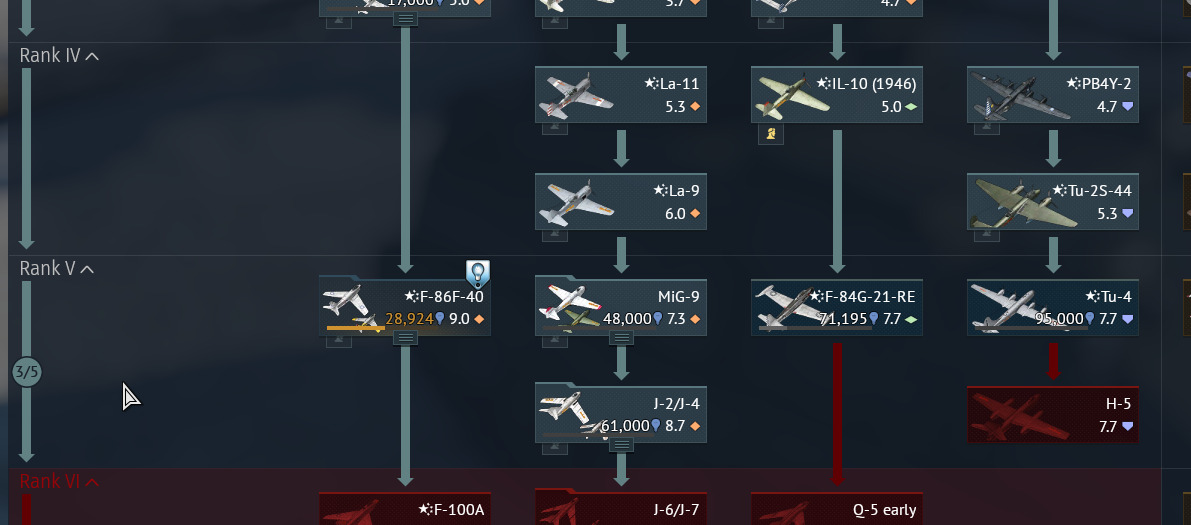Collapse the Rank V section
1191x525 pixels.
tap(57, 268)
